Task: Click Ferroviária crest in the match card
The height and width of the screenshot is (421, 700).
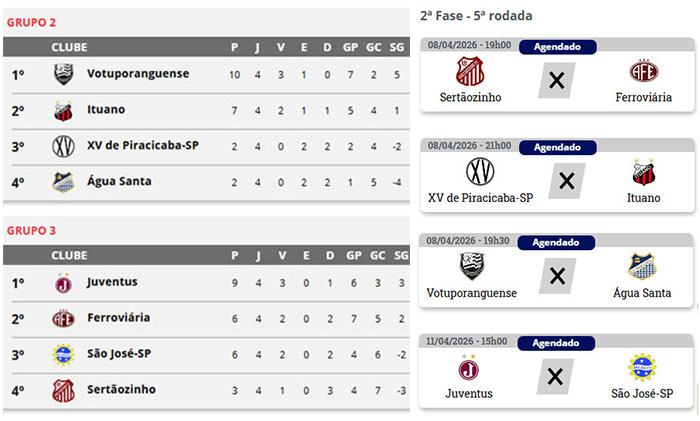Action: 643,72
